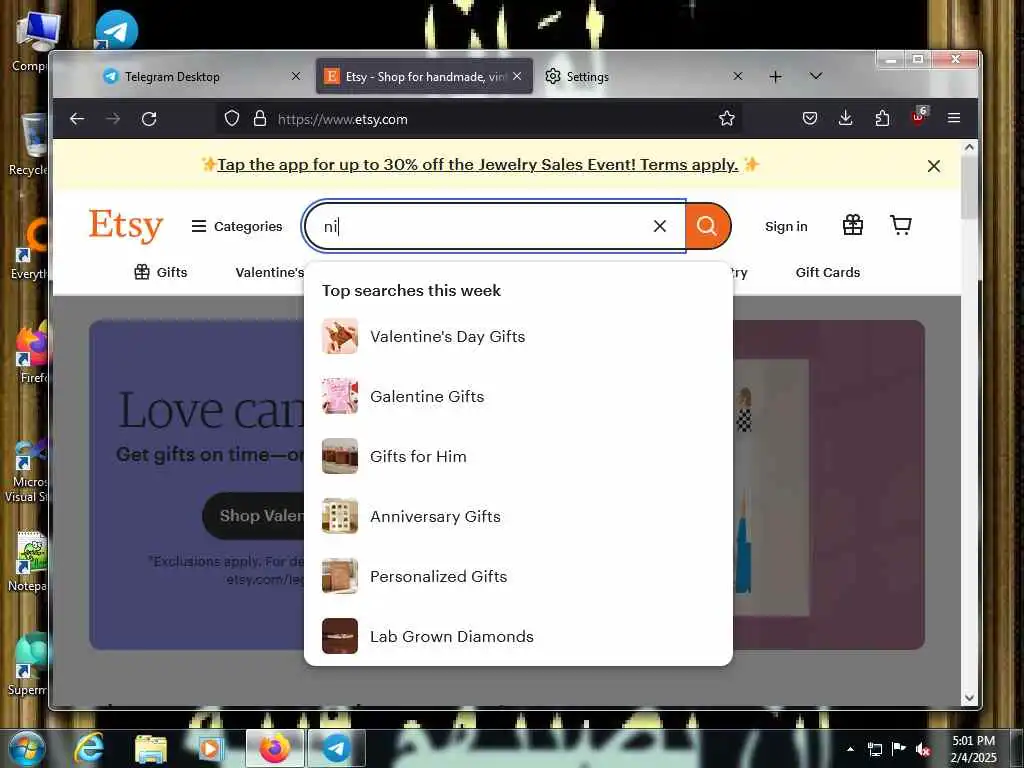
Task: Click the taskbar clock showing 5:01 PM
Action: 973,749
